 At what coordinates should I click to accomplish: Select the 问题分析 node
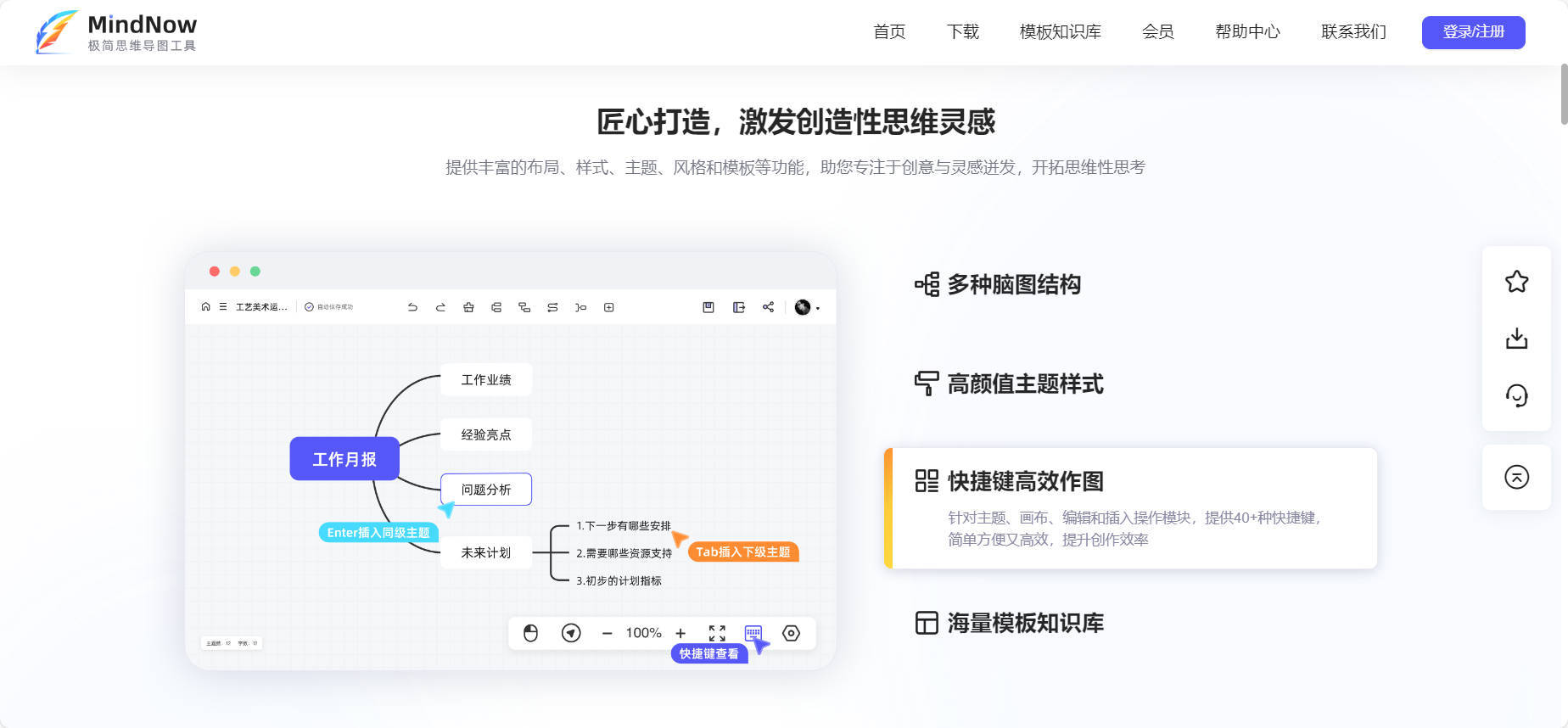(x=486, y=490)
